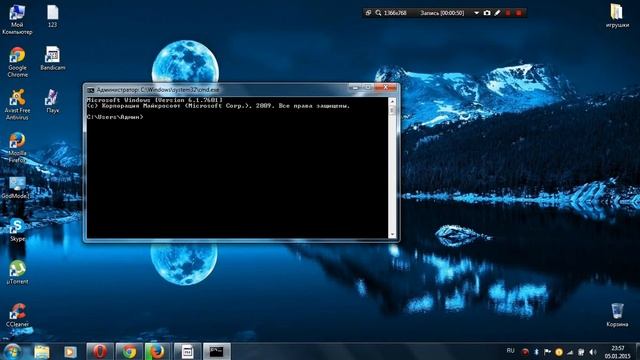Select the GodMode desktop icon
The image size is (640, 360).
pos(16,187)
